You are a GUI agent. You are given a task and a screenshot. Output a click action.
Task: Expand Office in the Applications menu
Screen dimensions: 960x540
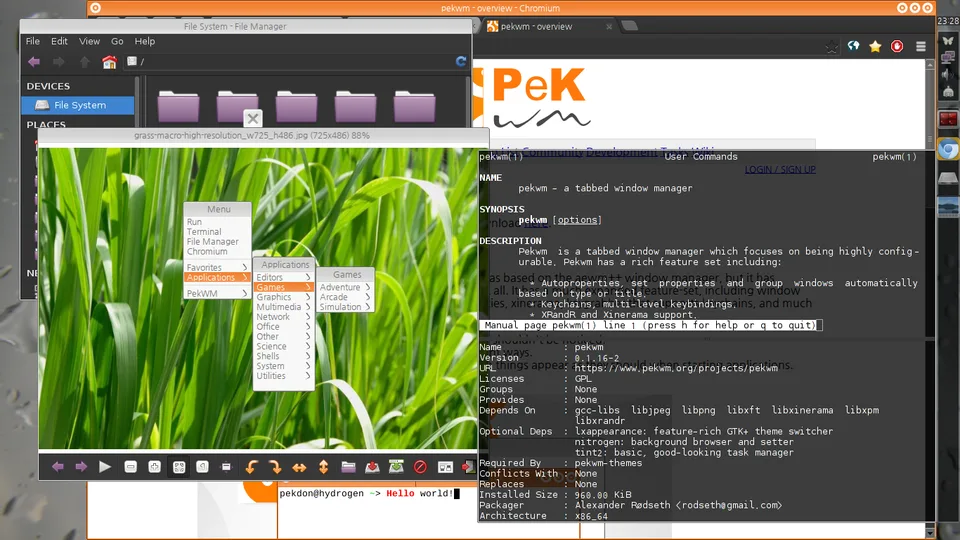pos(283,326)
